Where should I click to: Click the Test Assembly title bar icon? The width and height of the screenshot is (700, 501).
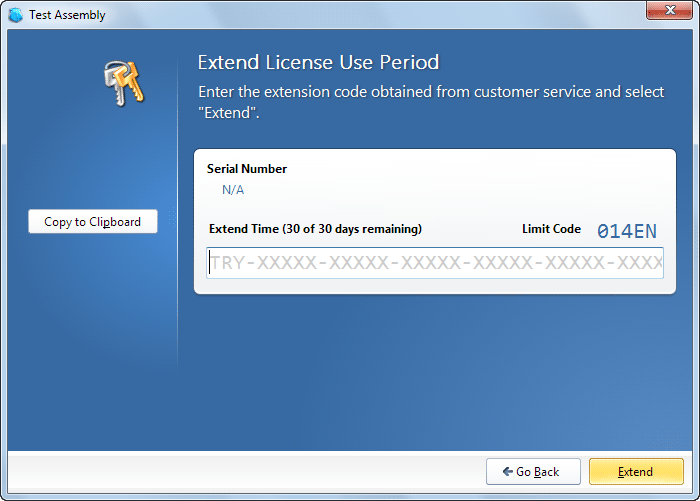pos(16,15)
